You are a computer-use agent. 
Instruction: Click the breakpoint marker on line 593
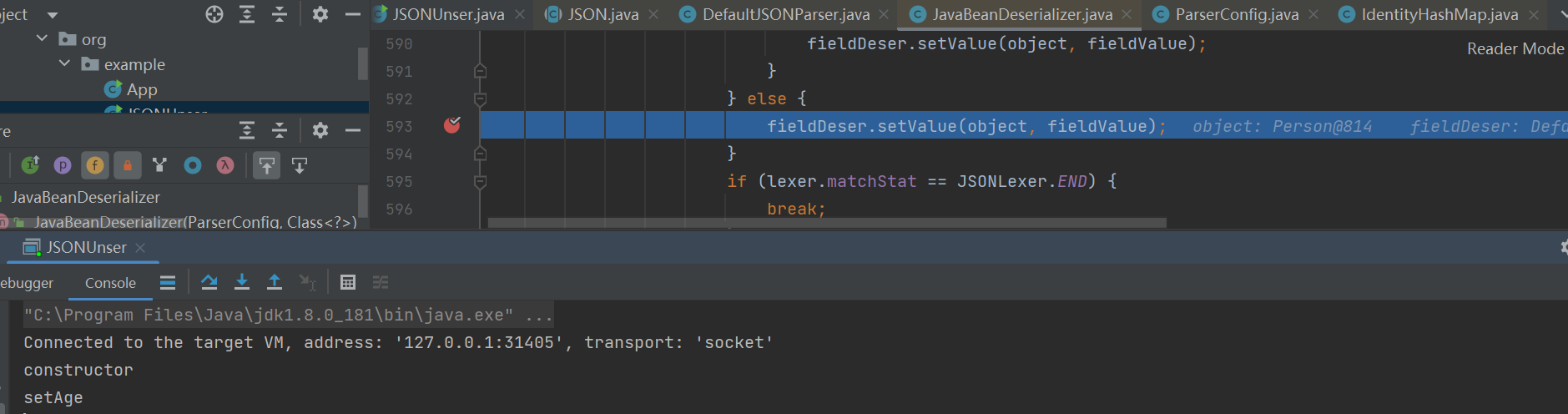point(452,126)
